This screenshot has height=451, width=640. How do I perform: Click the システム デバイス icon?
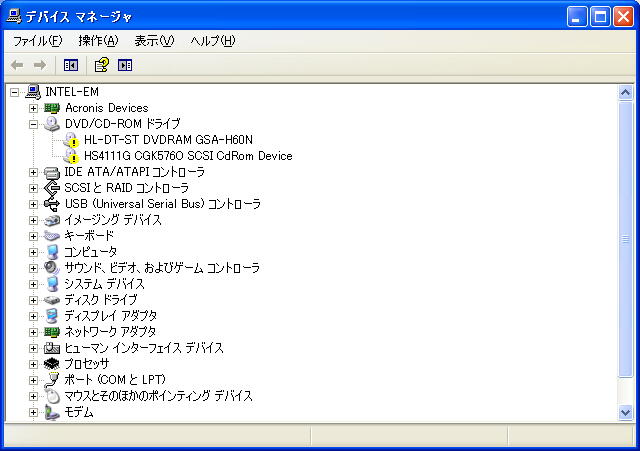tap(52, 284)
